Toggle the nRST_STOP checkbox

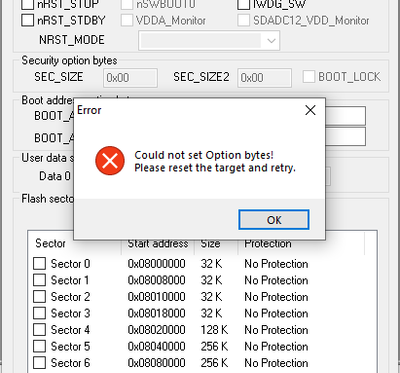pyautogui.click(x=28, y=4)
